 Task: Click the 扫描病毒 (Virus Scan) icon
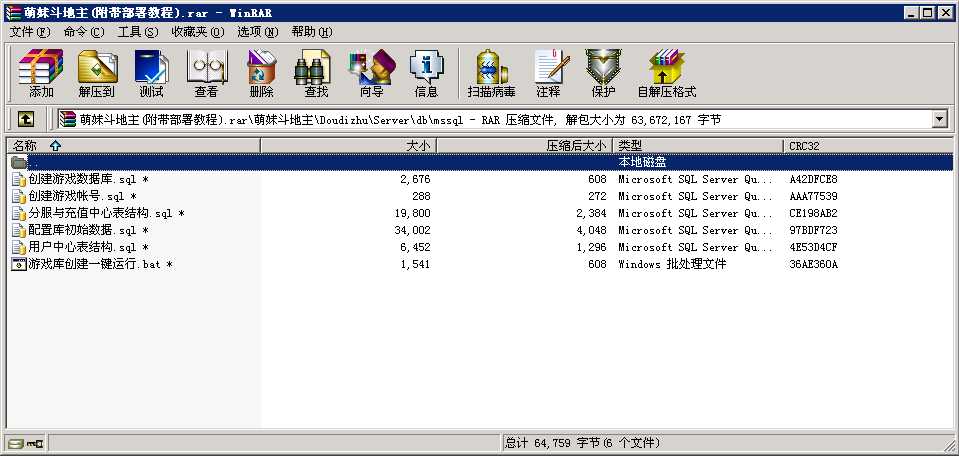pos(492,73)
